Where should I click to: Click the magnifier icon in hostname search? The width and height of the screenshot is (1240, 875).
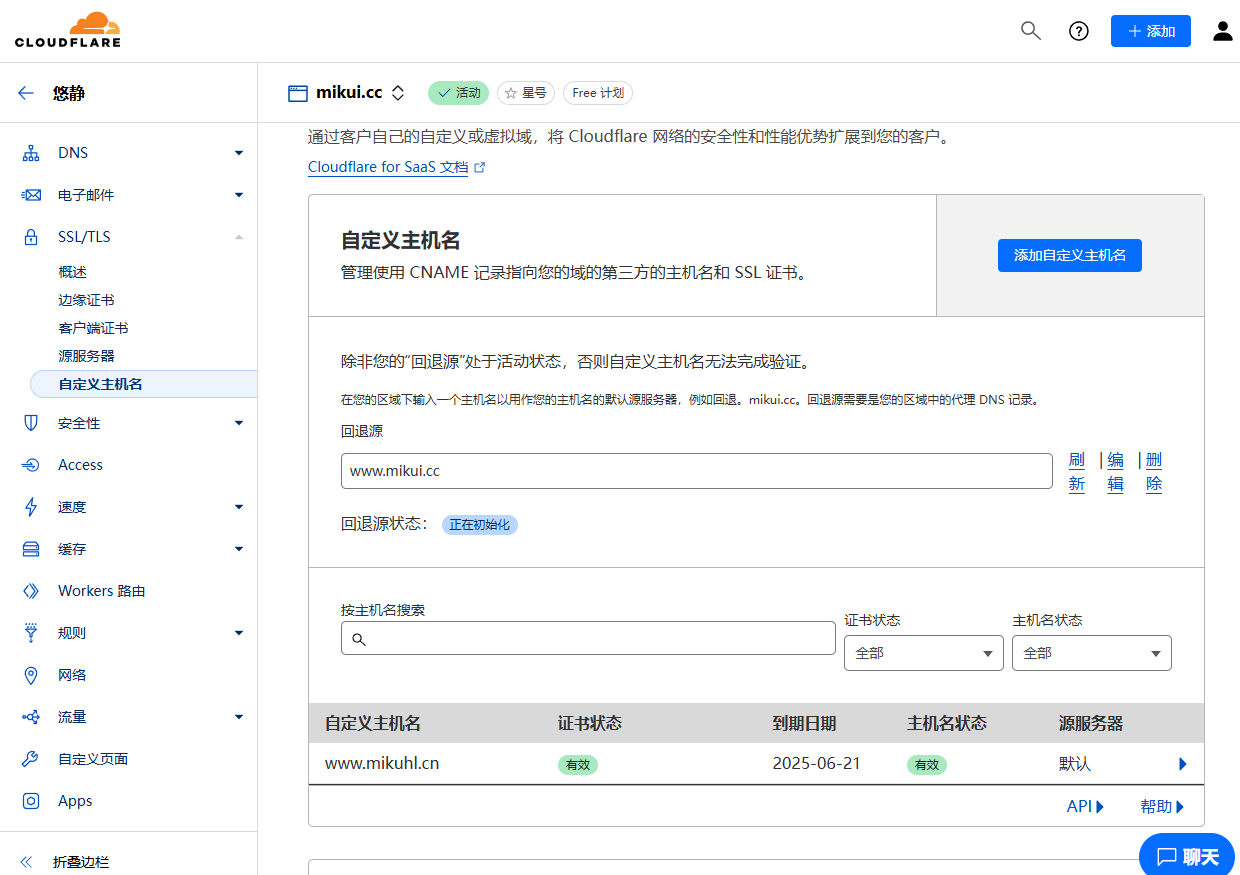[359, 639]
